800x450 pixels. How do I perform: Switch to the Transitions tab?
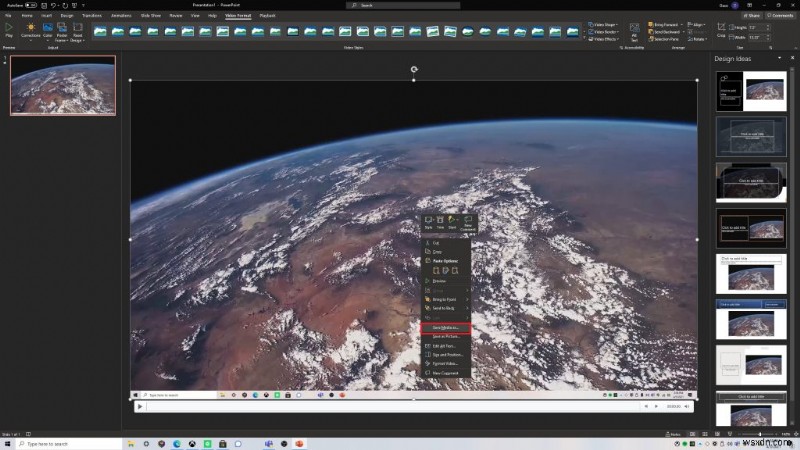click(x=92, y=16)
